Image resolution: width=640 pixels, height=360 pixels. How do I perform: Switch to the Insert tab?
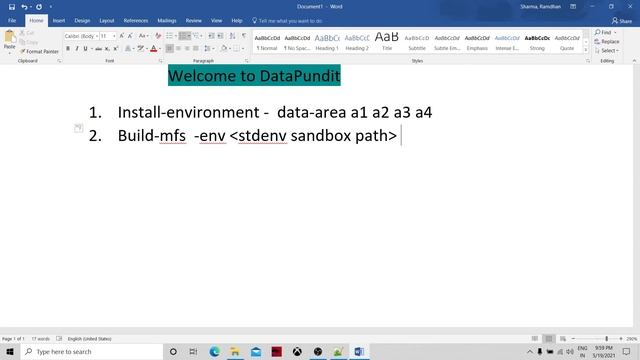[59, 20]
